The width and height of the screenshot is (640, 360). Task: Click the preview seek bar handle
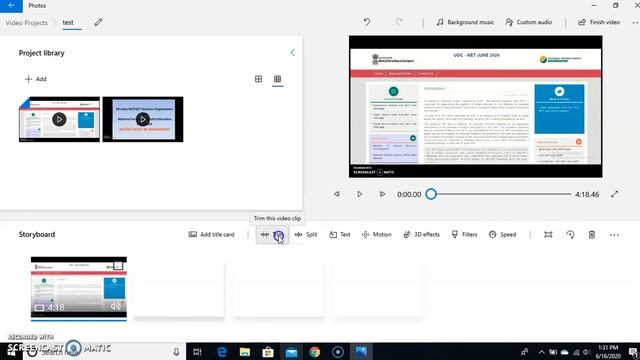[431, 194]
